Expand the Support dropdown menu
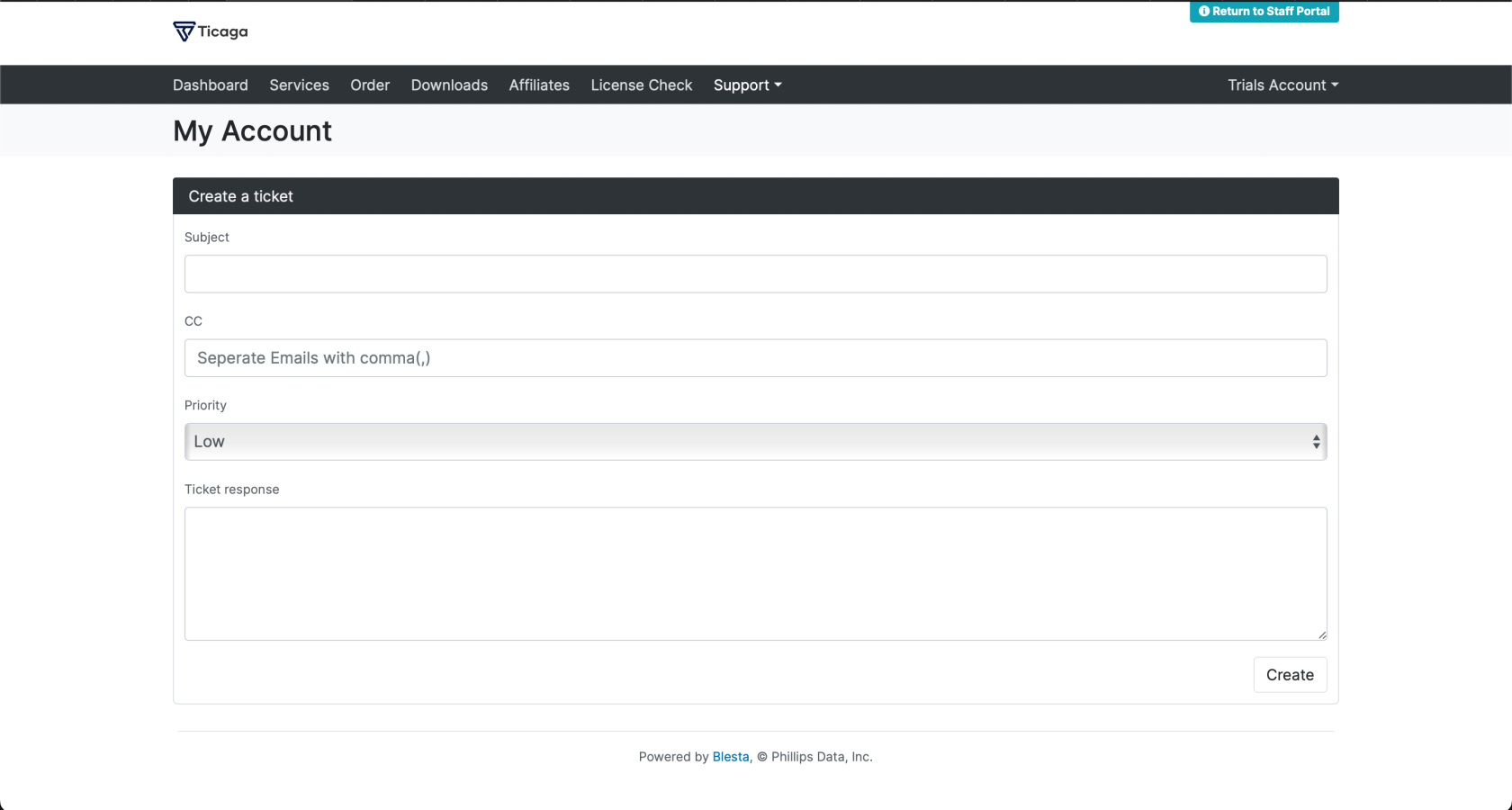 (x=747, y=85)
